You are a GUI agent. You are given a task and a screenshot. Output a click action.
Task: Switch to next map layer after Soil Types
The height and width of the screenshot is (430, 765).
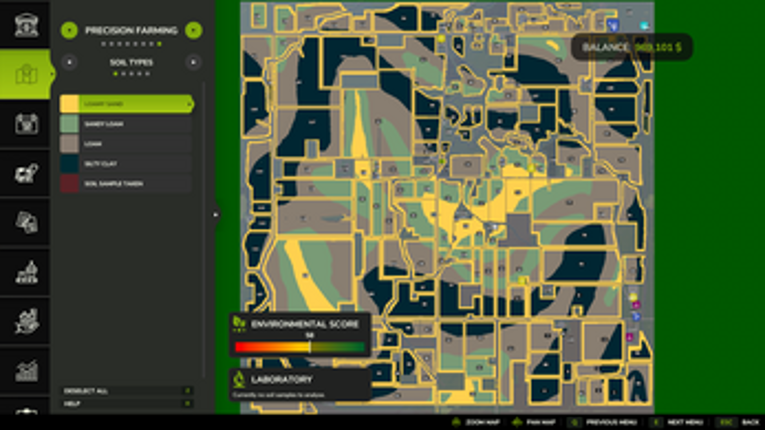pos(193,62)
